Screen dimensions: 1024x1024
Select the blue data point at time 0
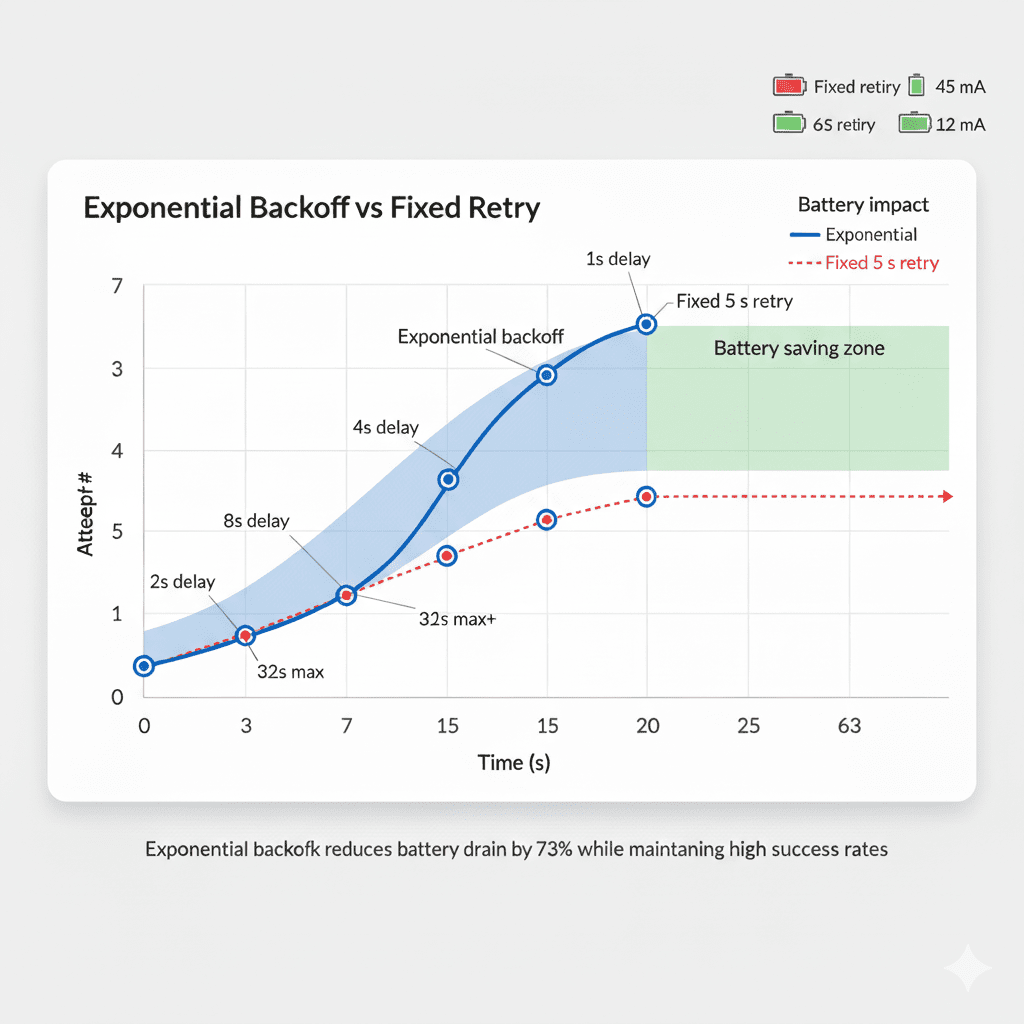coord(144,666)
